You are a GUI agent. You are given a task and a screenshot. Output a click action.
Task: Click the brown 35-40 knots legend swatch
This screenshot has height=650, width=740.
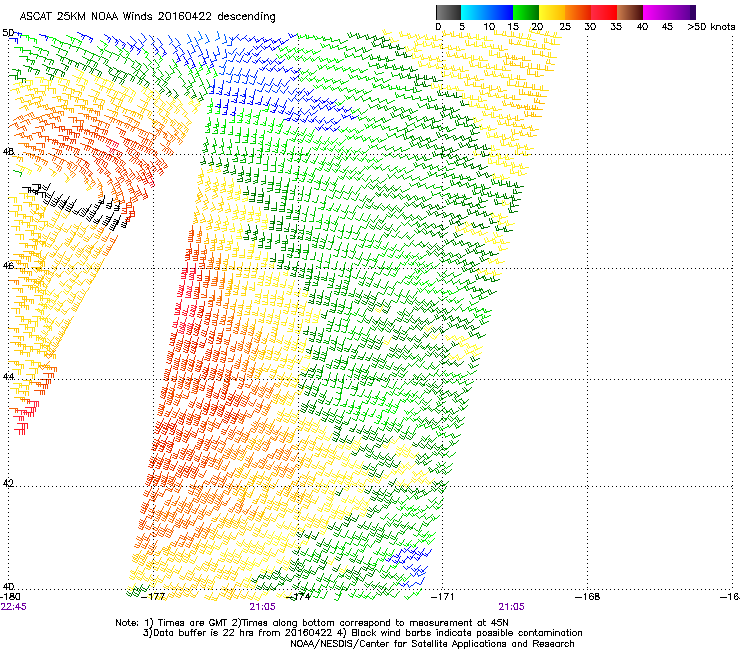630,12
